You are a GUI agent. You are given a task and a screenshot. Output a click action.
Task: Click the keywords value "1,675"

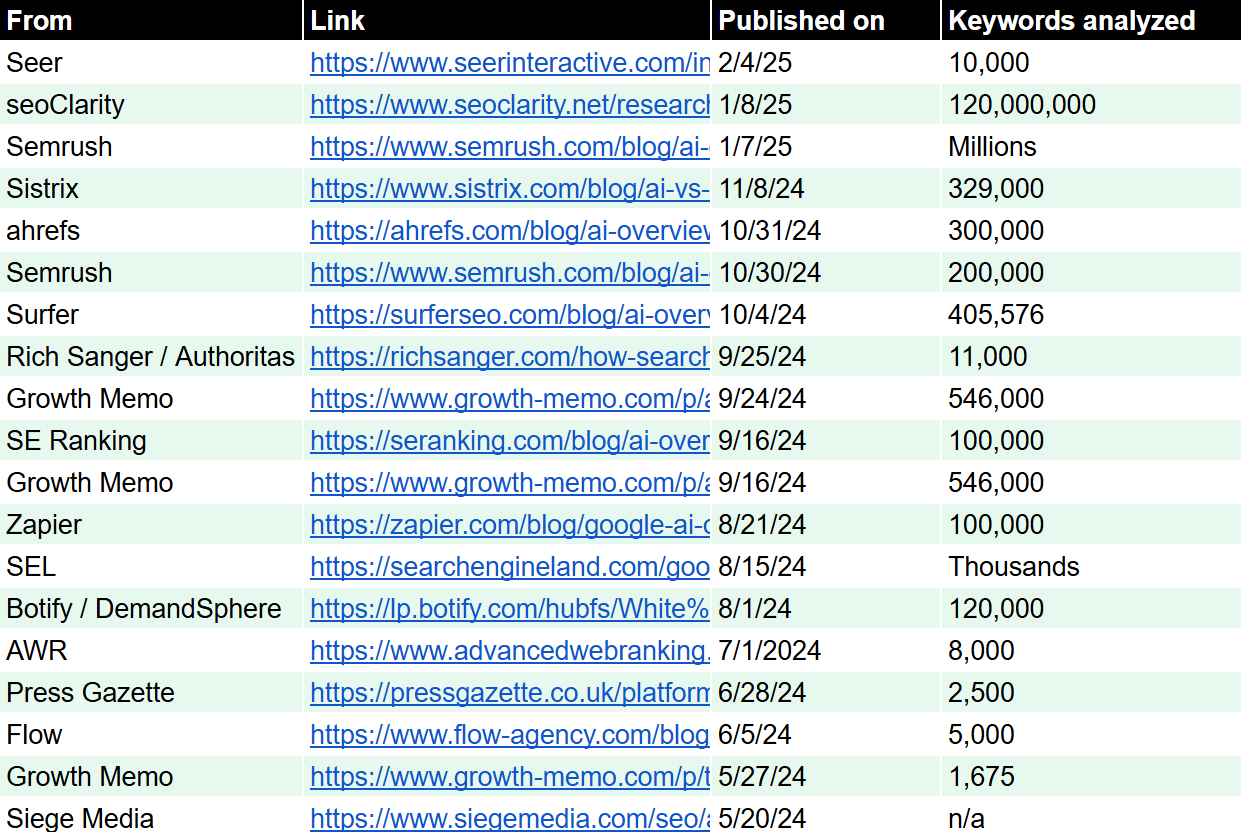click(981, 777)
